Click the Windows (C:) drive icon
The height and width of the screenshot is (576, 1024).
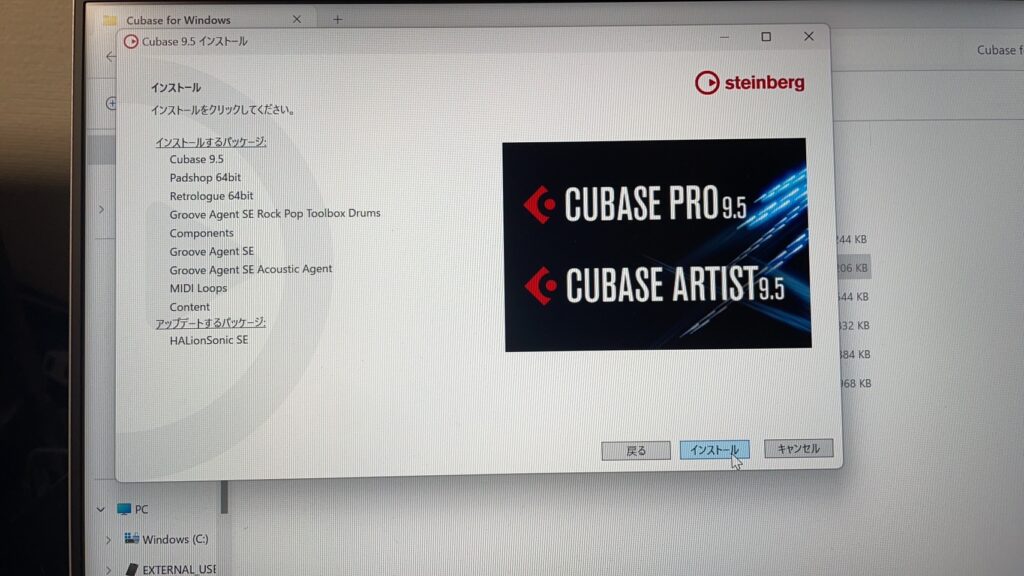pos(131,539)
